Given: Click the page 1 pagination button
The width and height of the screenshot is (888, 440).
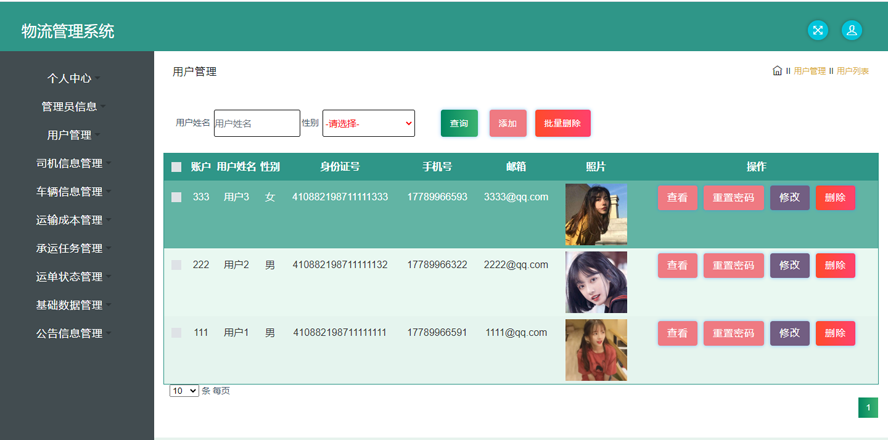Looking at the screenshot, I should [x=868, y=408].
